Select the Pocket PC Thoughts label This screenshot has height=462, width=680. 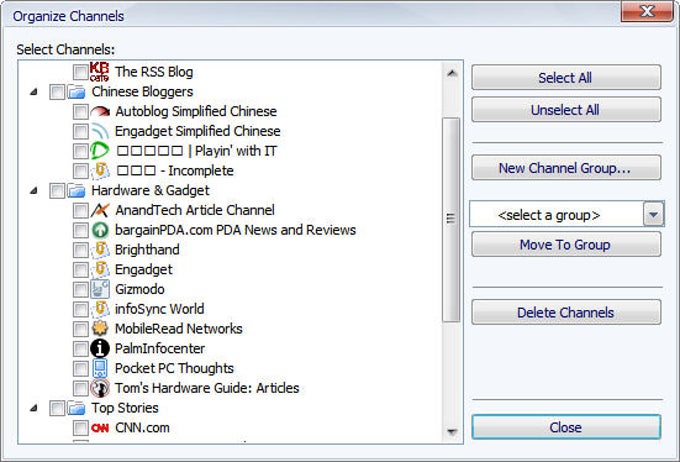174,368
